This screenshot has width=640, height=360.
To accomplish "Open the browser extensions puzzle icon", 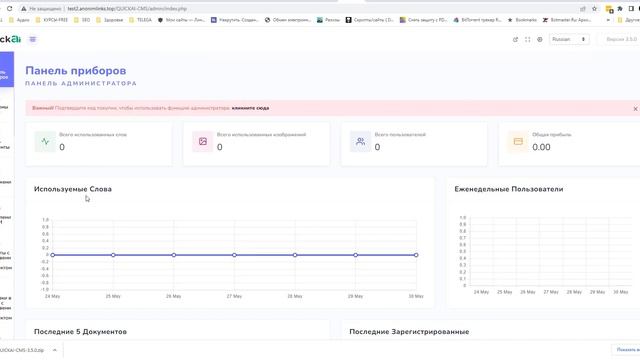I will coord(620,9).
